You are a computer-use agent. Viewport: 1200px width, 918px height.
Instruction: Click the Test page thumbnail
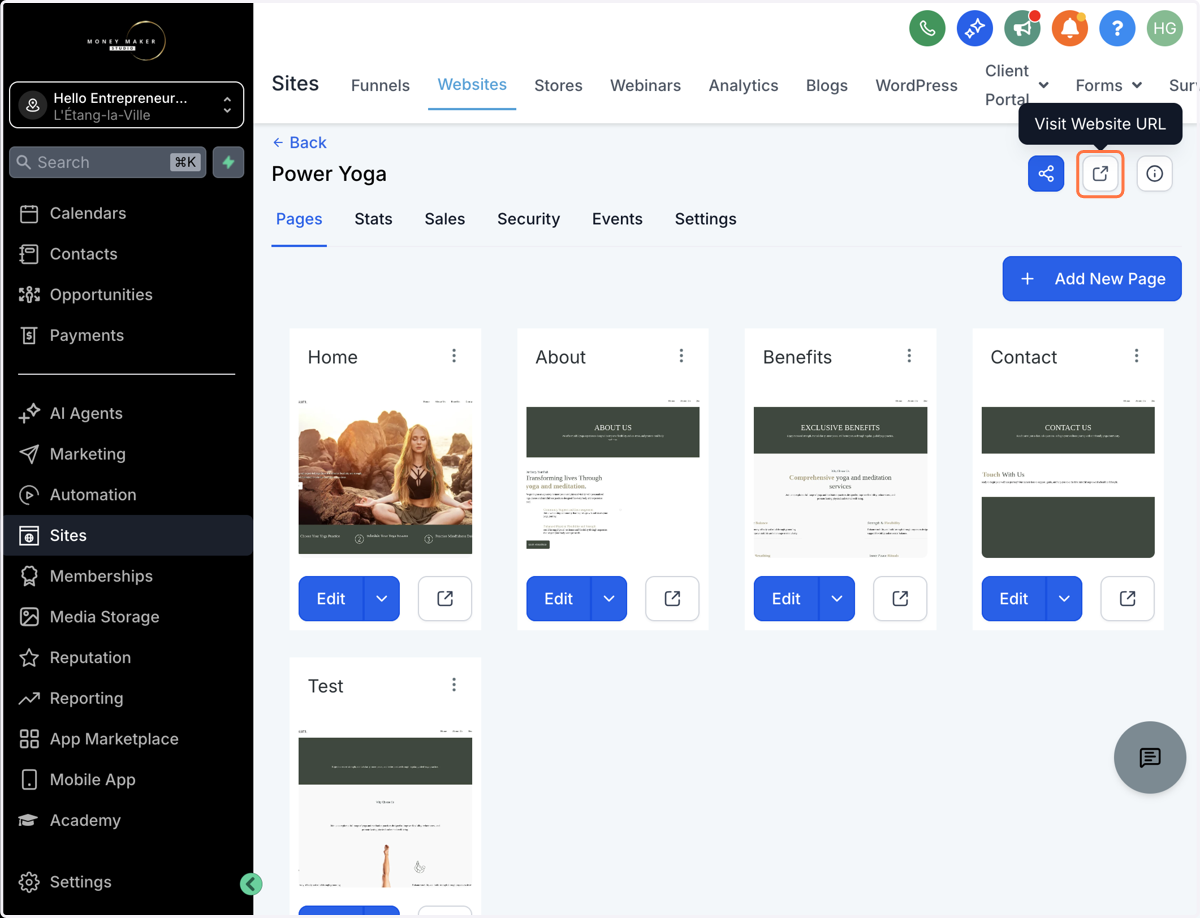[x=385, y=807]
